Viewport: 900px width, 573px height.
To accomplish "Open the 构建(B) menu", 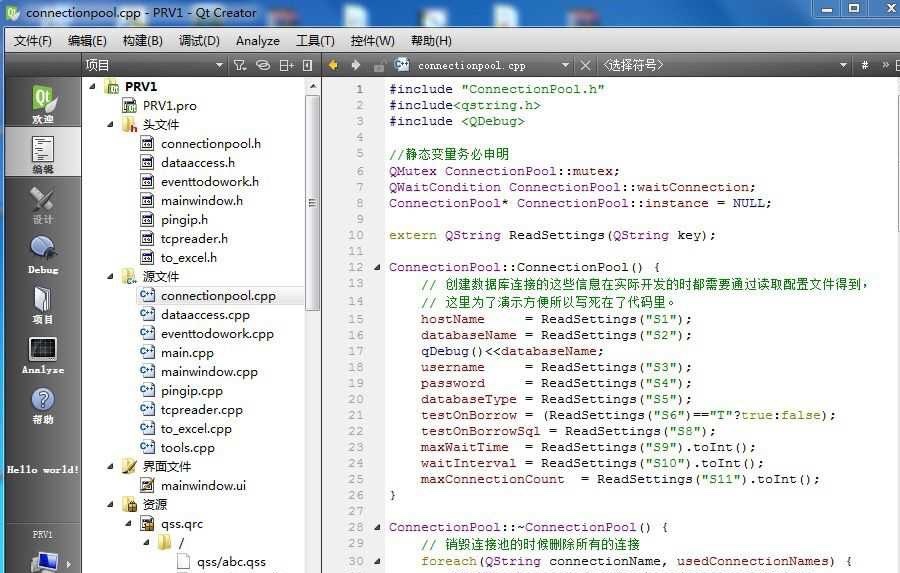I will tap(142, 41).
